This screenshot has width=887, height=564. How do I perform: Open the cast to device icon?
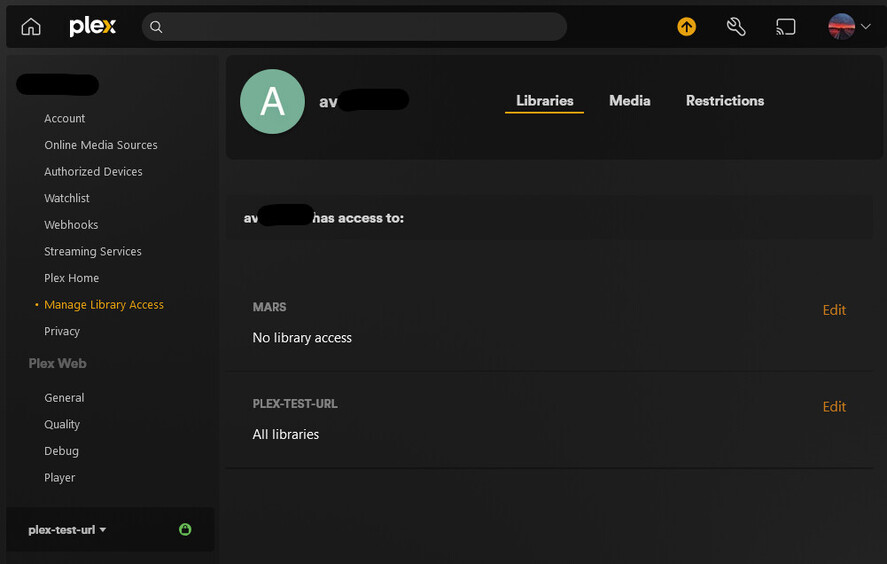(x=785, y=27)
